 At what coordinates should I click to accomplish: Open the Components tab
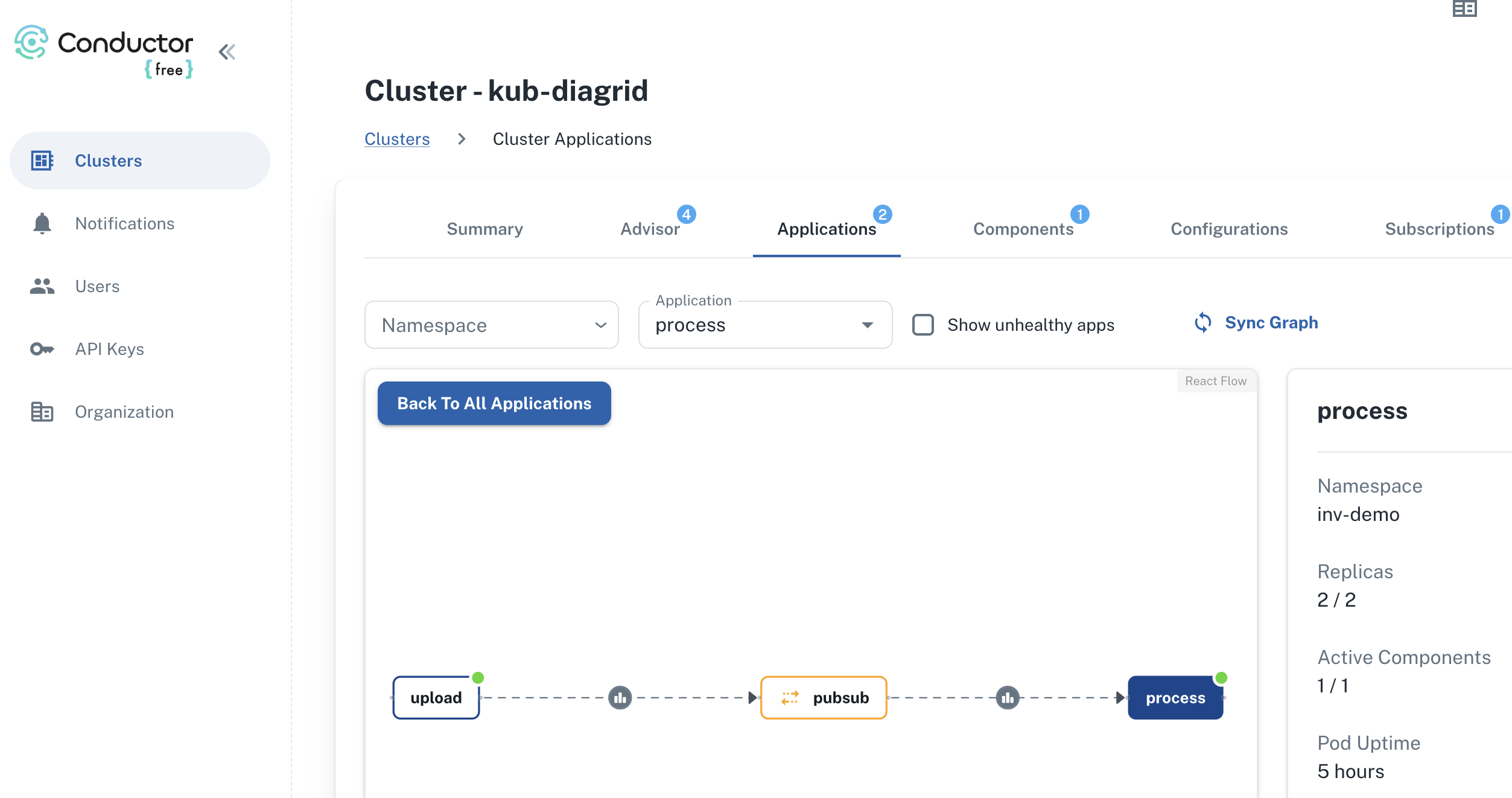tap(1023, 229)
